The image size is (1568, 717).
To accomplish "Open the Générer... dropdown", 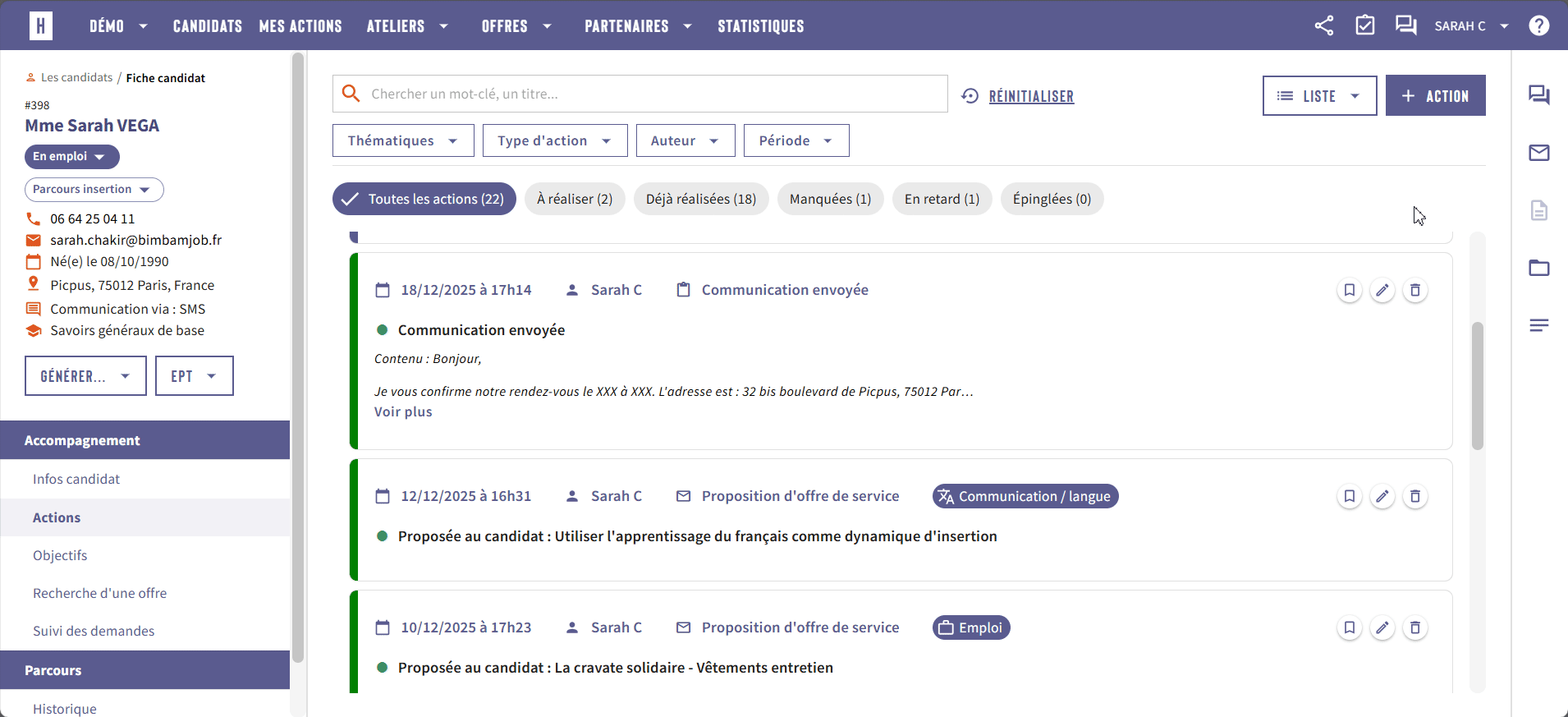I will [85, 376].
